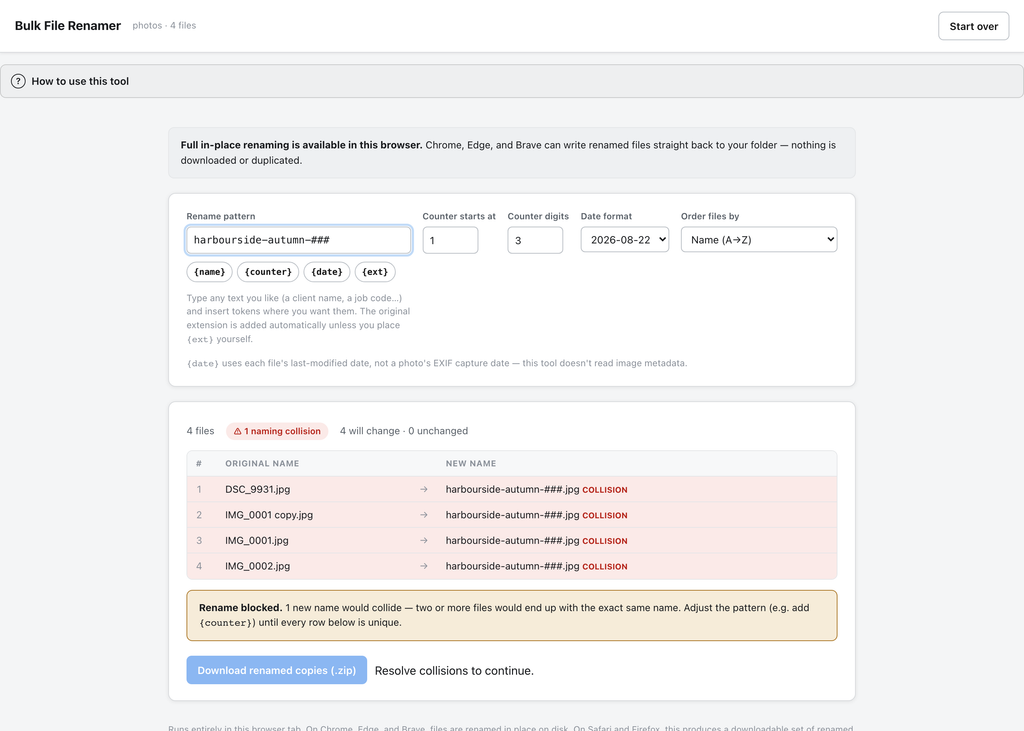This screenshot has height=731, width=1024.
Task: Click the COLLISION label in IMG_0001.jpg row
Action: point(605,541)
